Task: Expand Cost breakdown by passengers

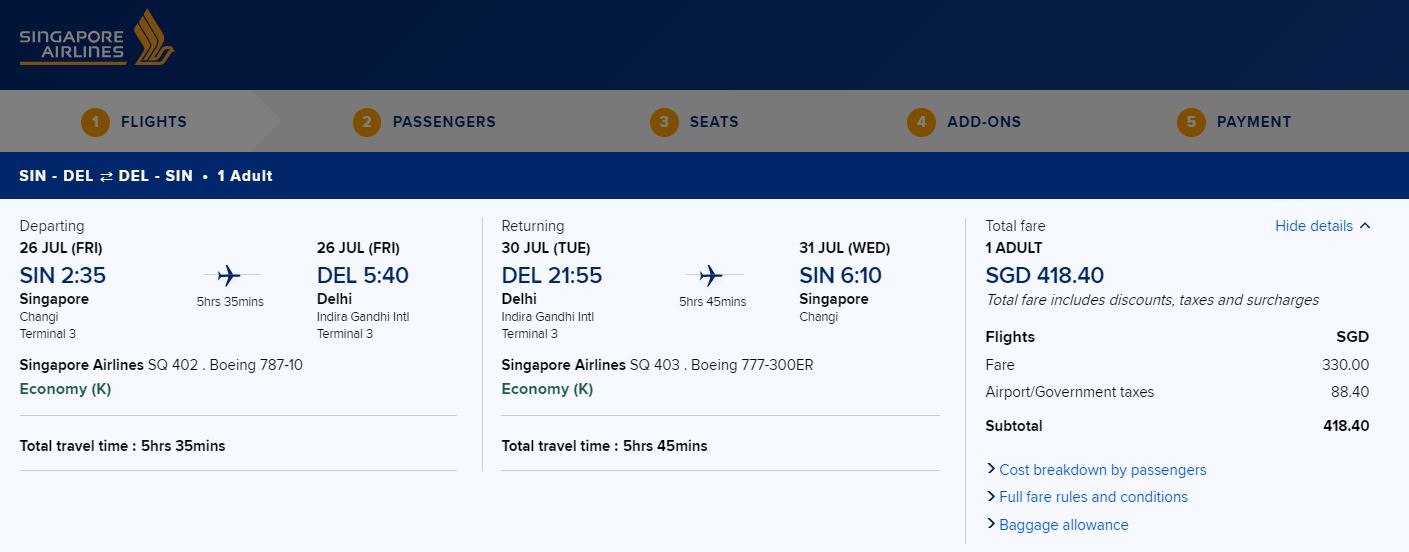Action: 1102,470
